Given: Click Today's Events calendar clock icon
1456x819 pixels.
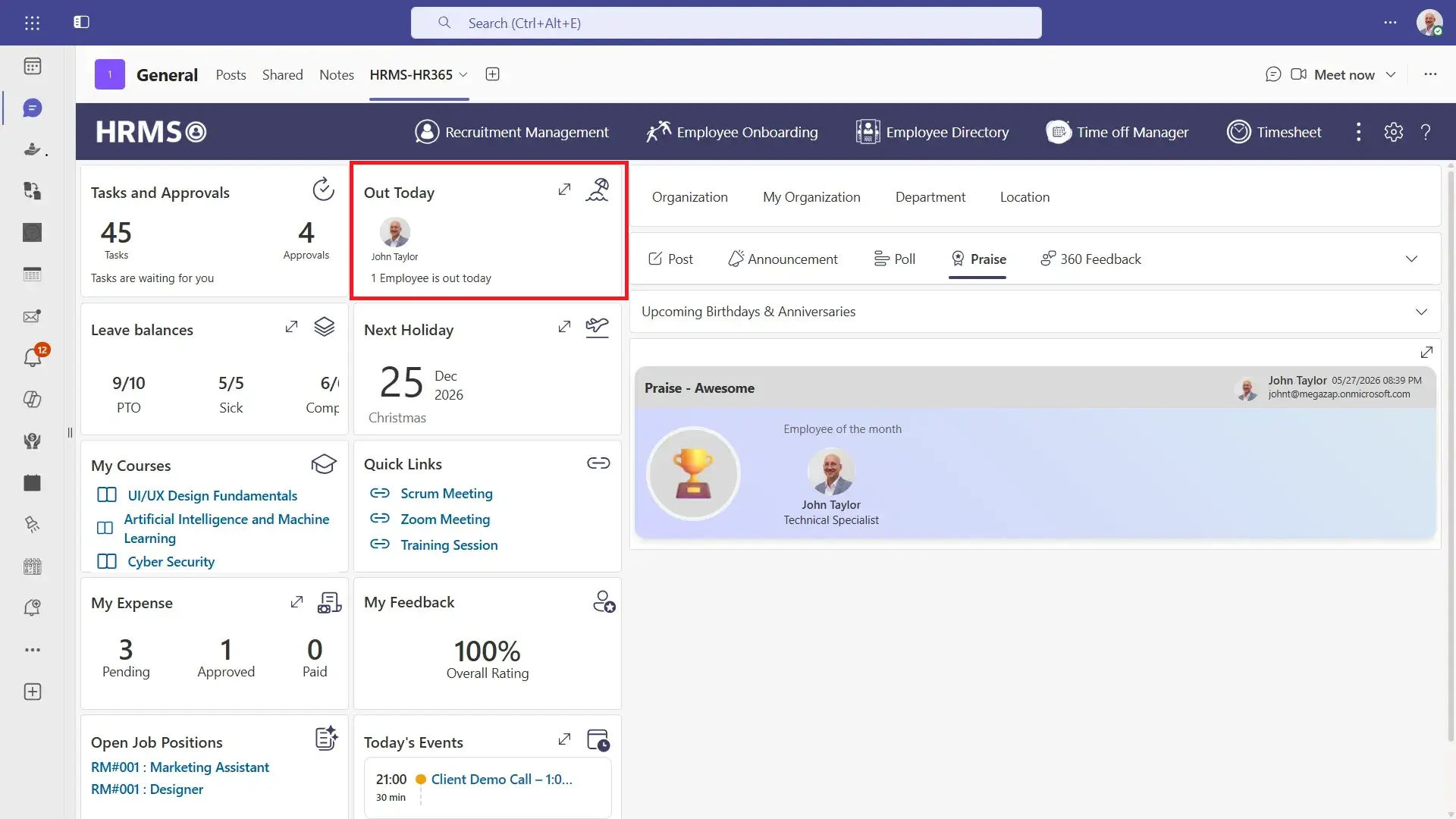Looking at the screenshot, I should pos(598,740).
